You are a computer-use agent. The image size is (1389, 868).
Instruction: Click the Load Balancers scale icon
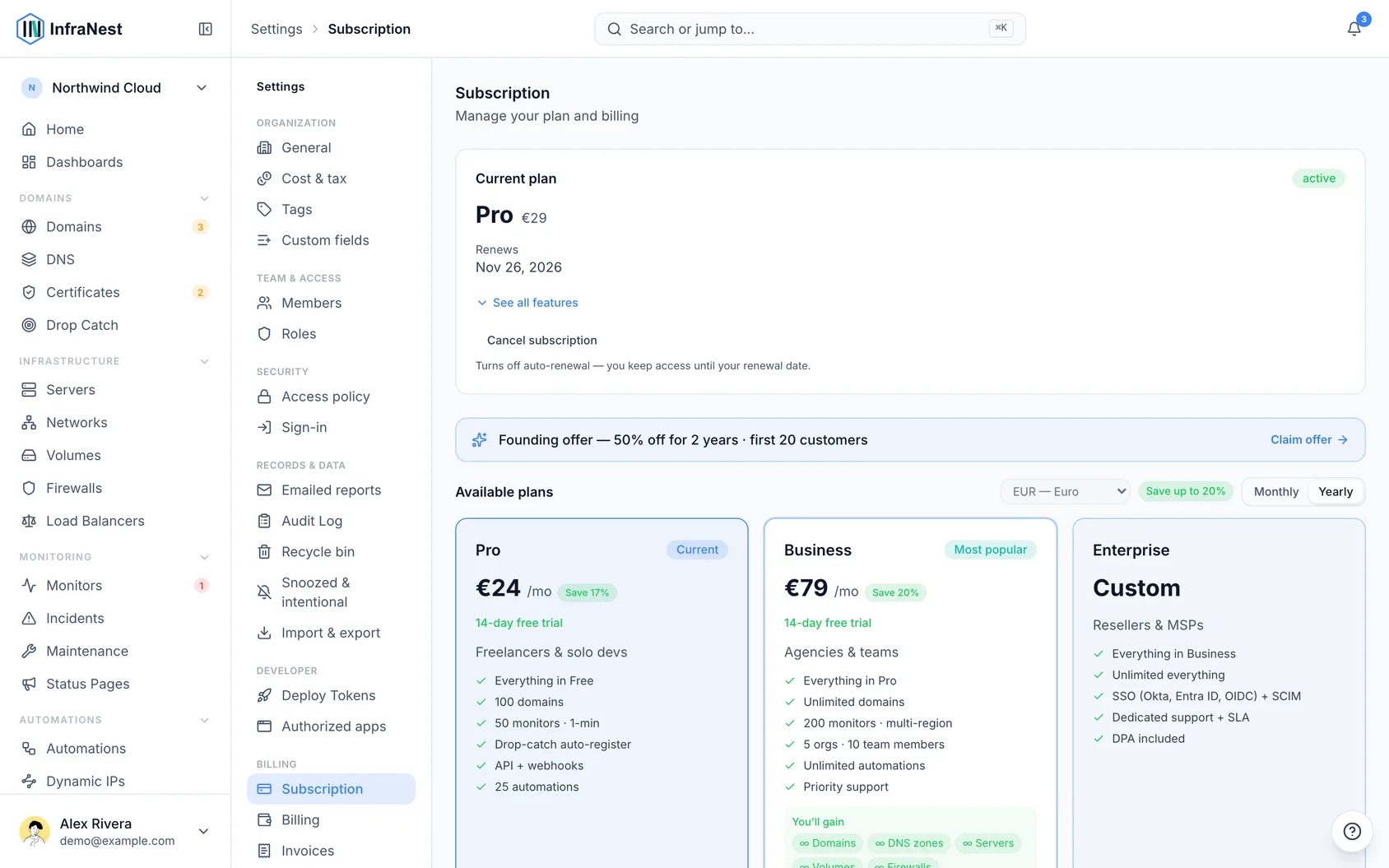[29, 521]
